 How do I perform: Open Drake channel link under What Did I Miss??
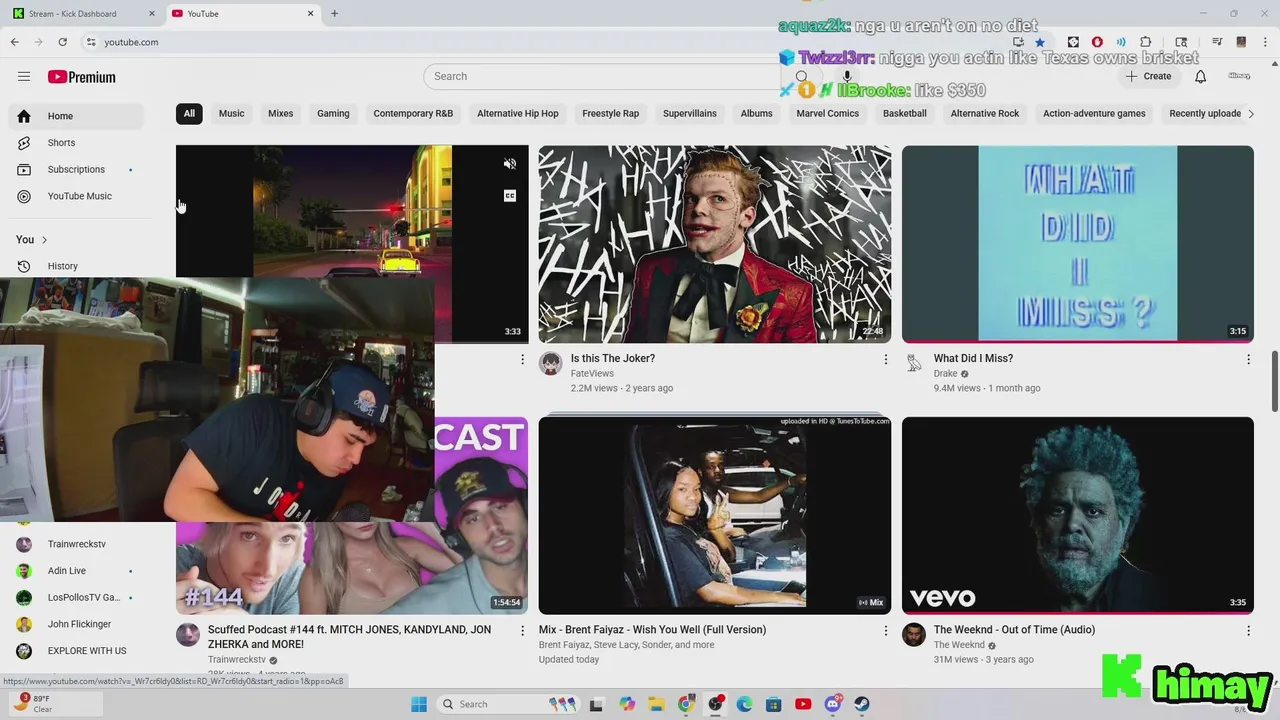point(945,374)
